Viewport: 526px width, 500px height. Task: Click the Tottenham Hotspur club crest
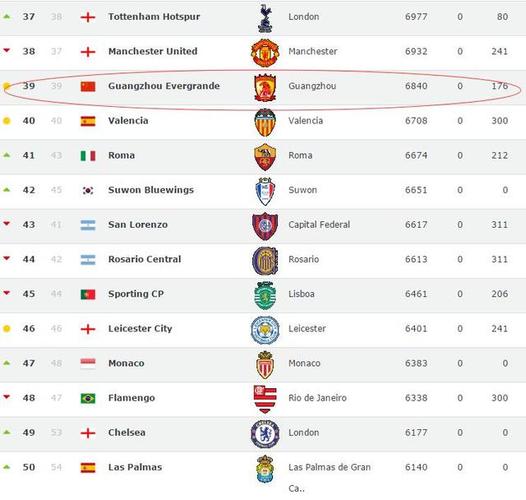[x=265, y=18]
